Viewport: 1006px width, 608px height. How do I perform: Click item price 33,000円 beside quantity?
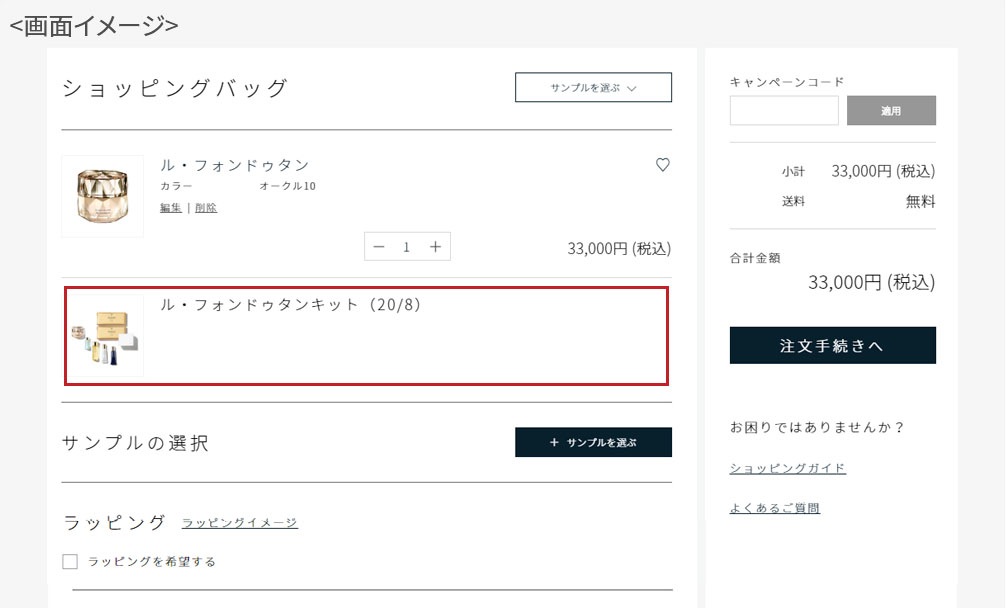(x=619, y=248)
